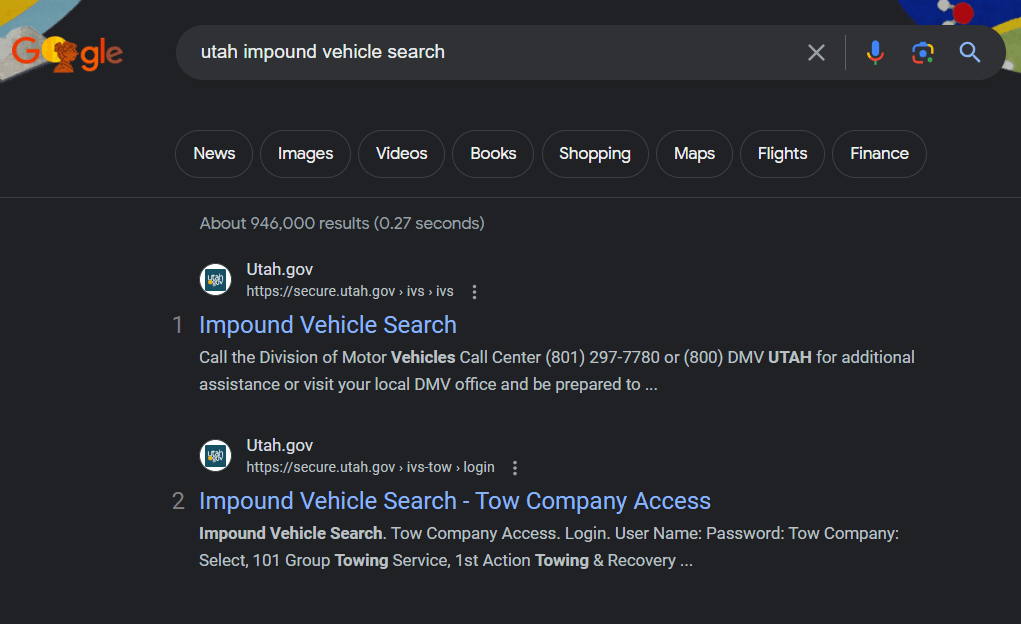Open more options for the ivs › ivs result
Image resolution: width=1021 pixels, height=624 pixels.
(474, 292)
